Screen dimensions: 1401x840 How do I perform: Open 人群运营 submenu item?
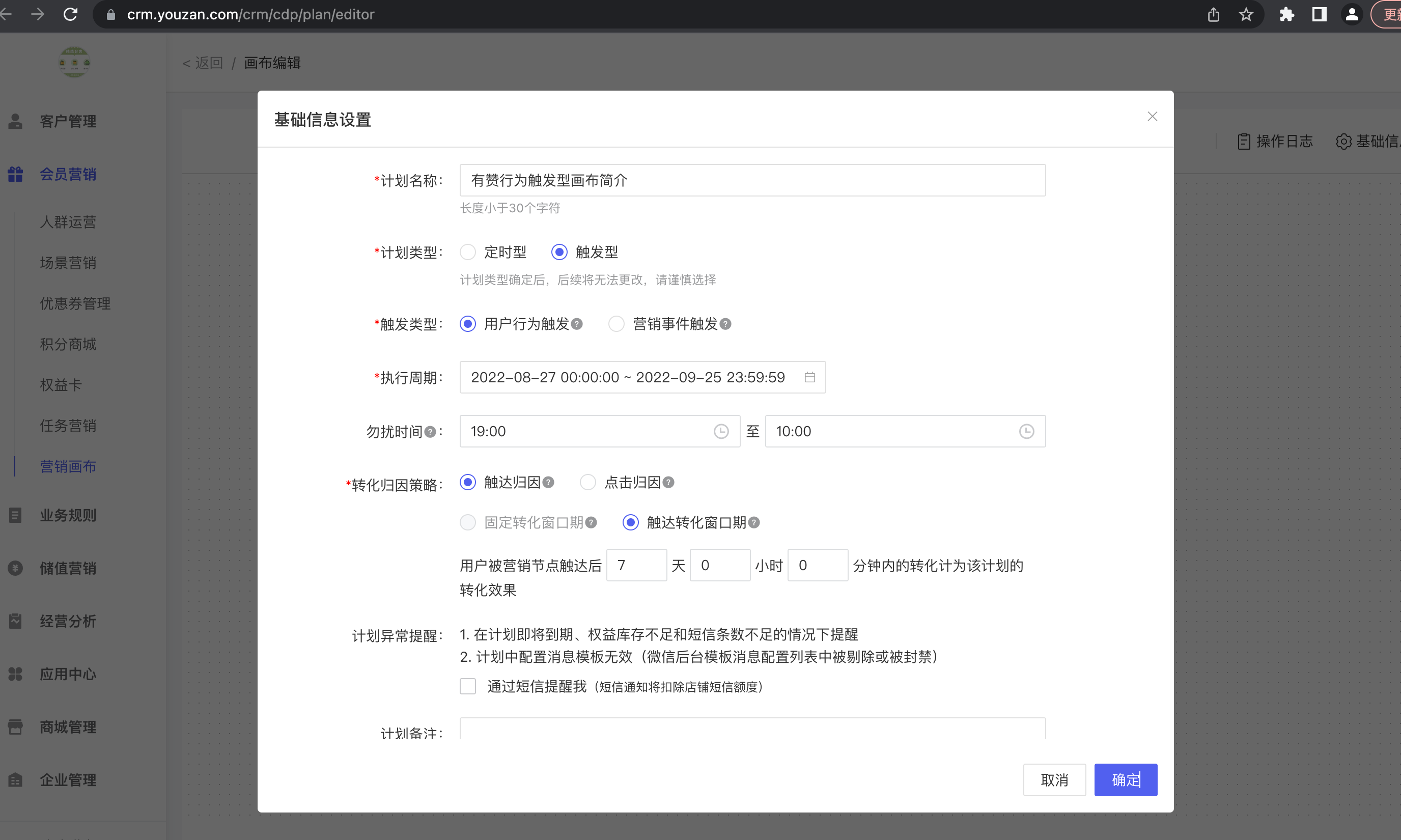[x=68, y=222]
